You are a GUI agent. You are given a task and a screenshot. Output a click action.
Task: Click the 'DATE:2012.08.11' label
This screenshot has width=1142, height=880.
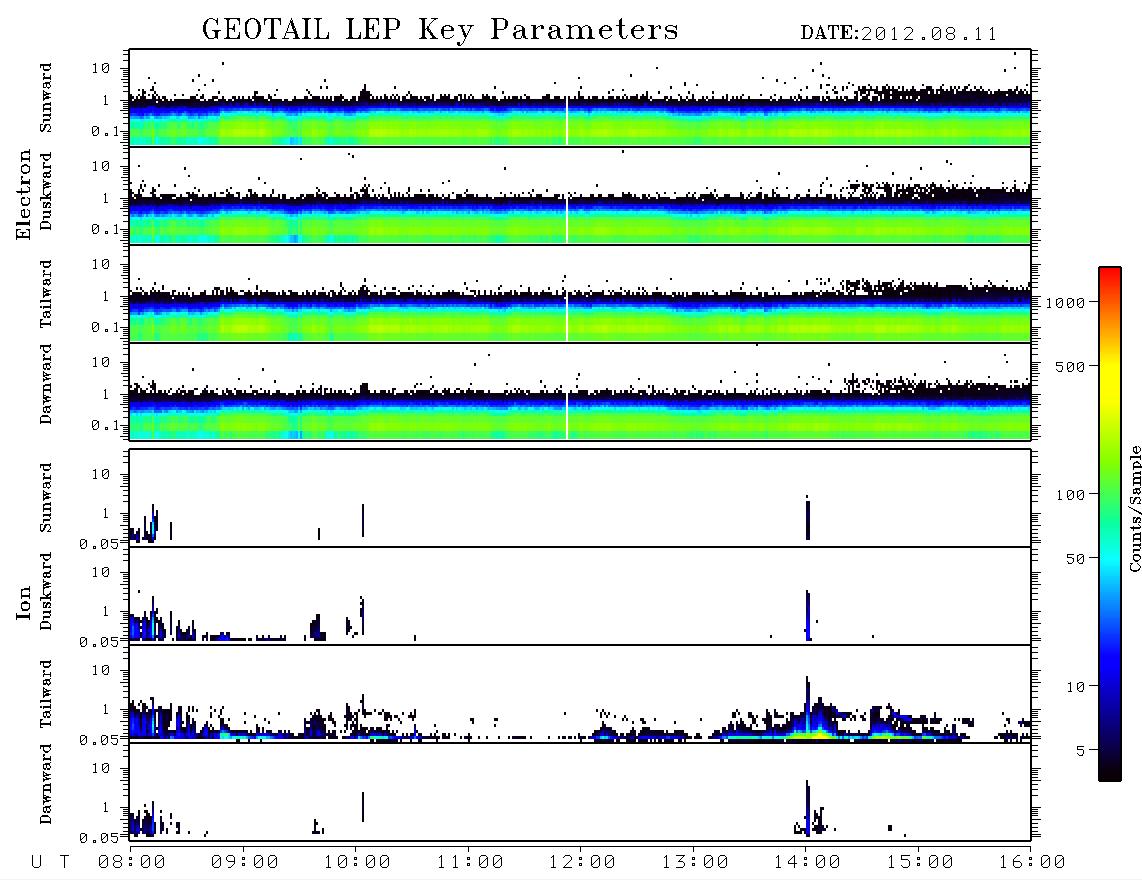(899, 34)
